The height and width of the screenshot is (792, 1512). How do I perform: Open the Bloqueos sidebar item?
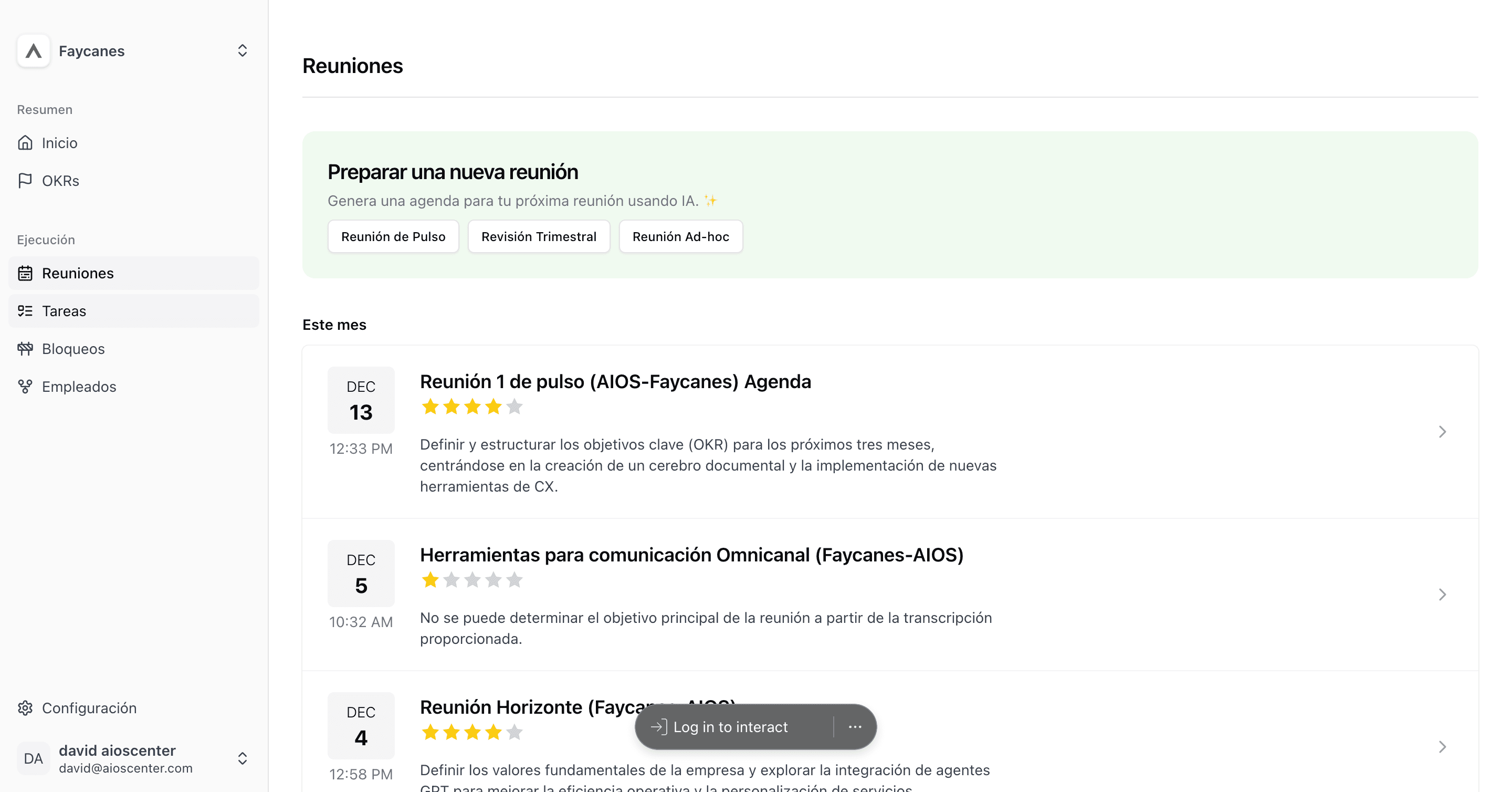(x=134, y=349)
